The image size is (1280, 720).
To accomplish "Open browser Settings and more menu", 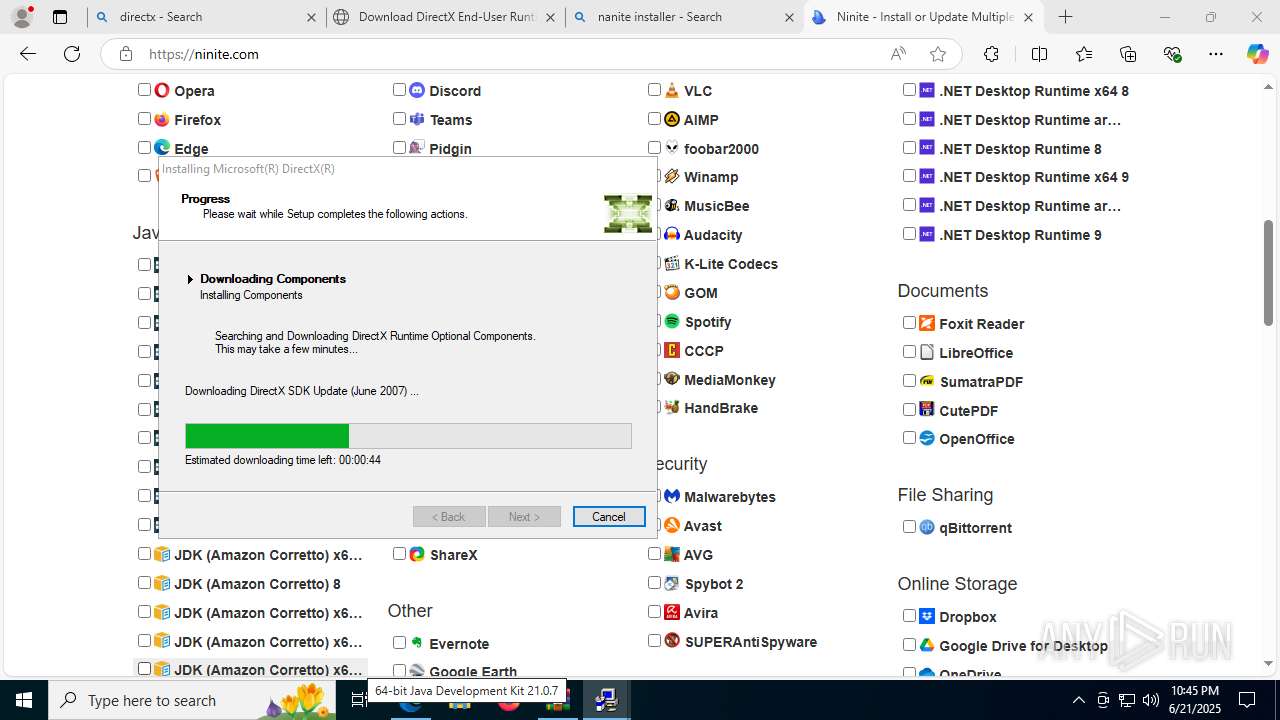I will tap(1216, 54).
